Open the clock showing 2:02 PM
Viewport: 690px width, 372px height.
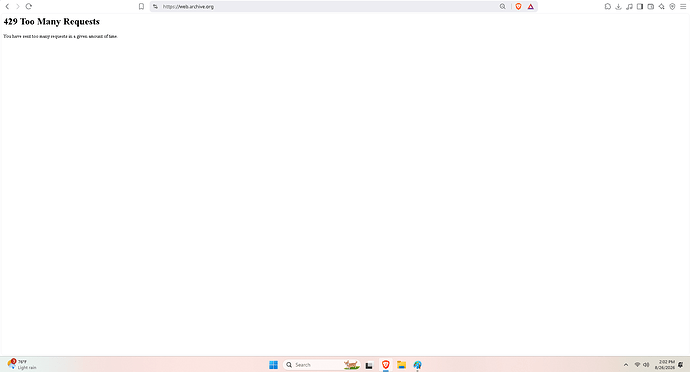[664, 365]
